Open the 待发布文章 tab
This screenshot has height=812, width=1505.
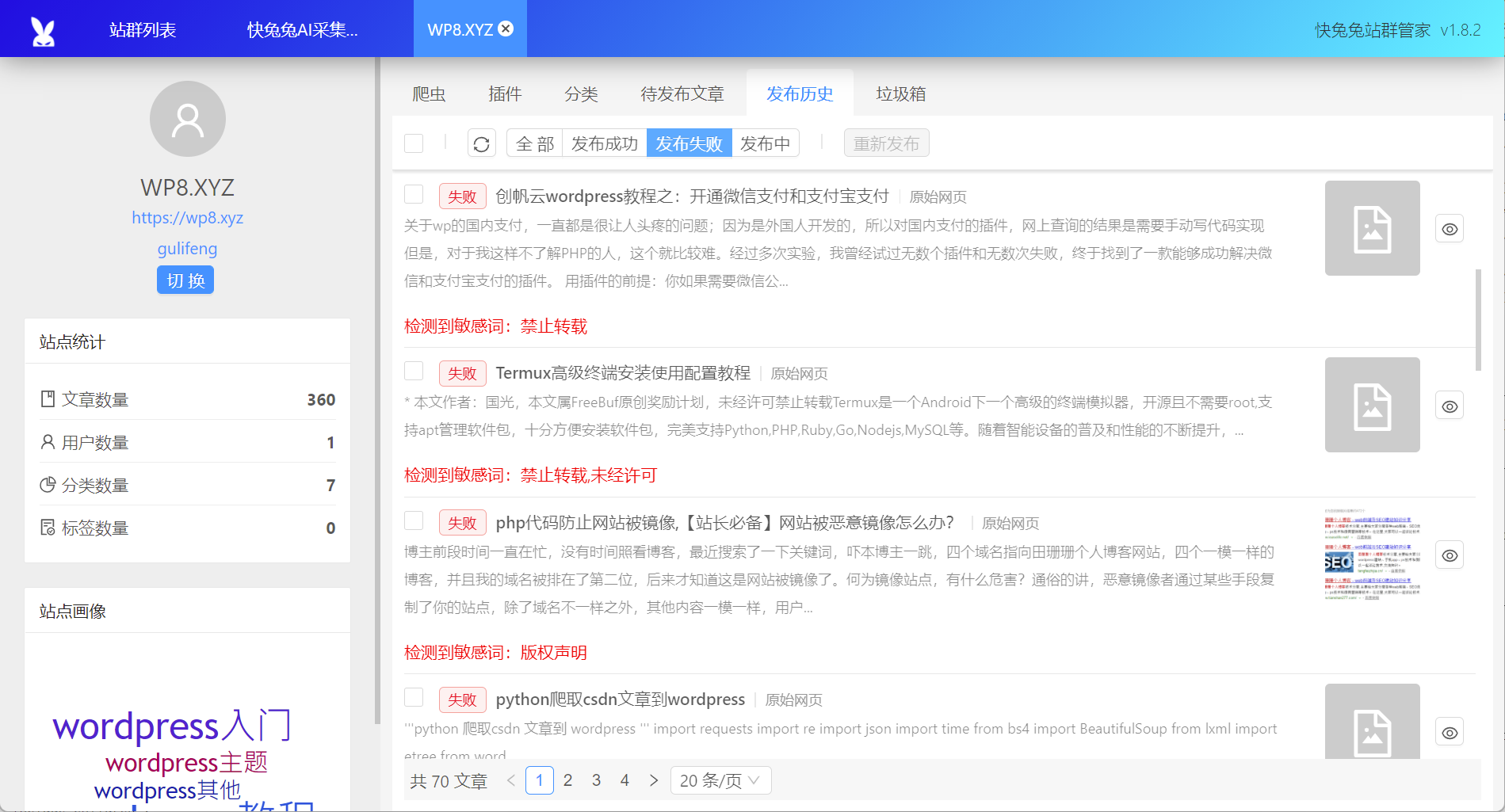(682, 94)
